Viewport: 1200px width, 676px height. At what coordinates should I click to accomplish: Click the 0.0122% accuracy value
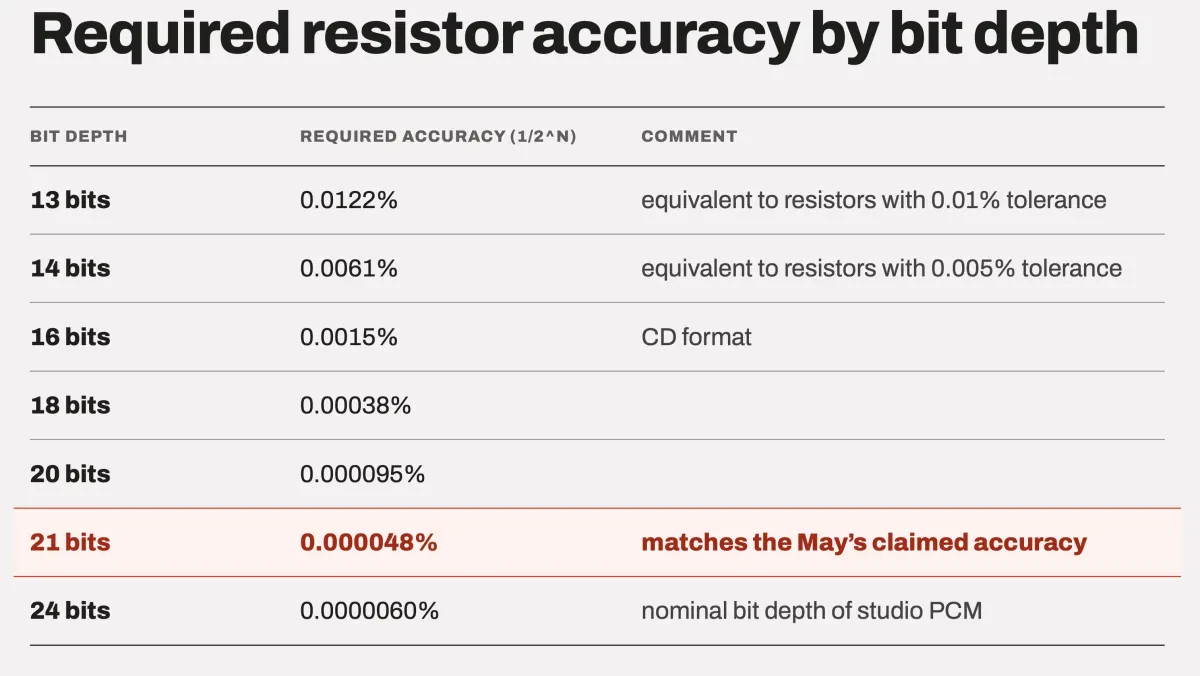pos(349,200)
